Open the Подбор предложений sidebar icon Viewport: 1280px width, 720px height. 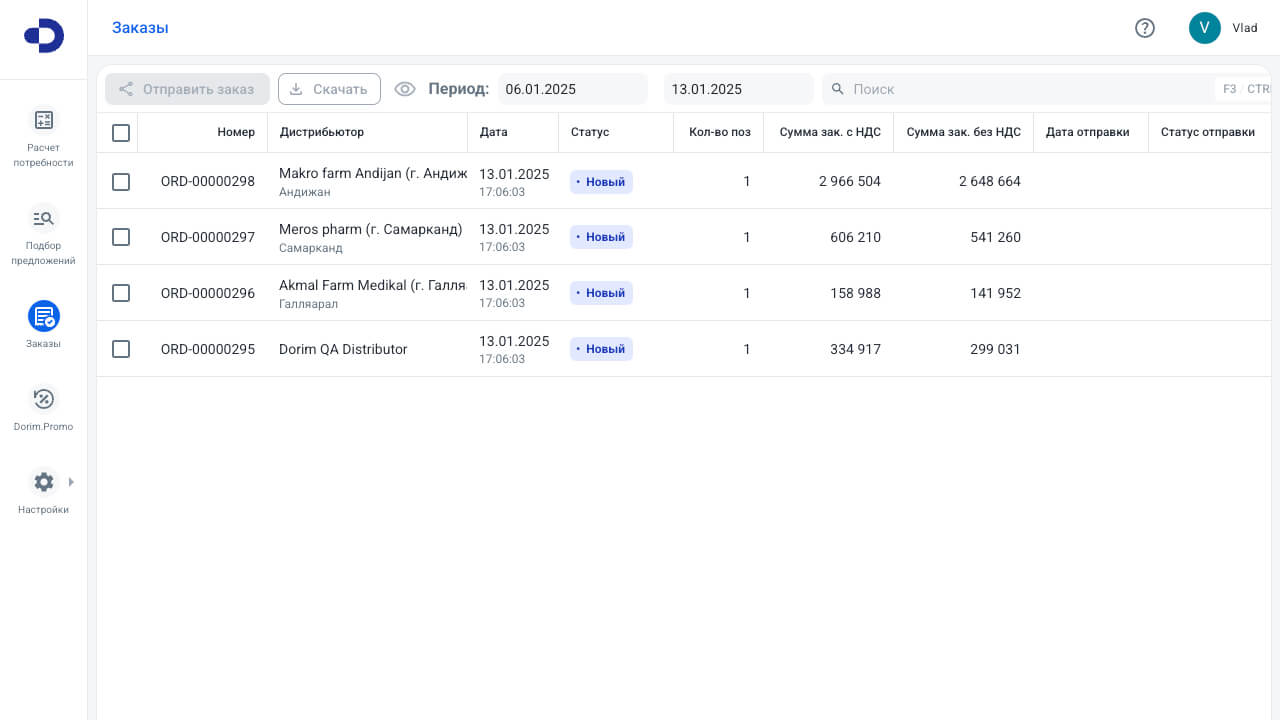pos(44,218)
